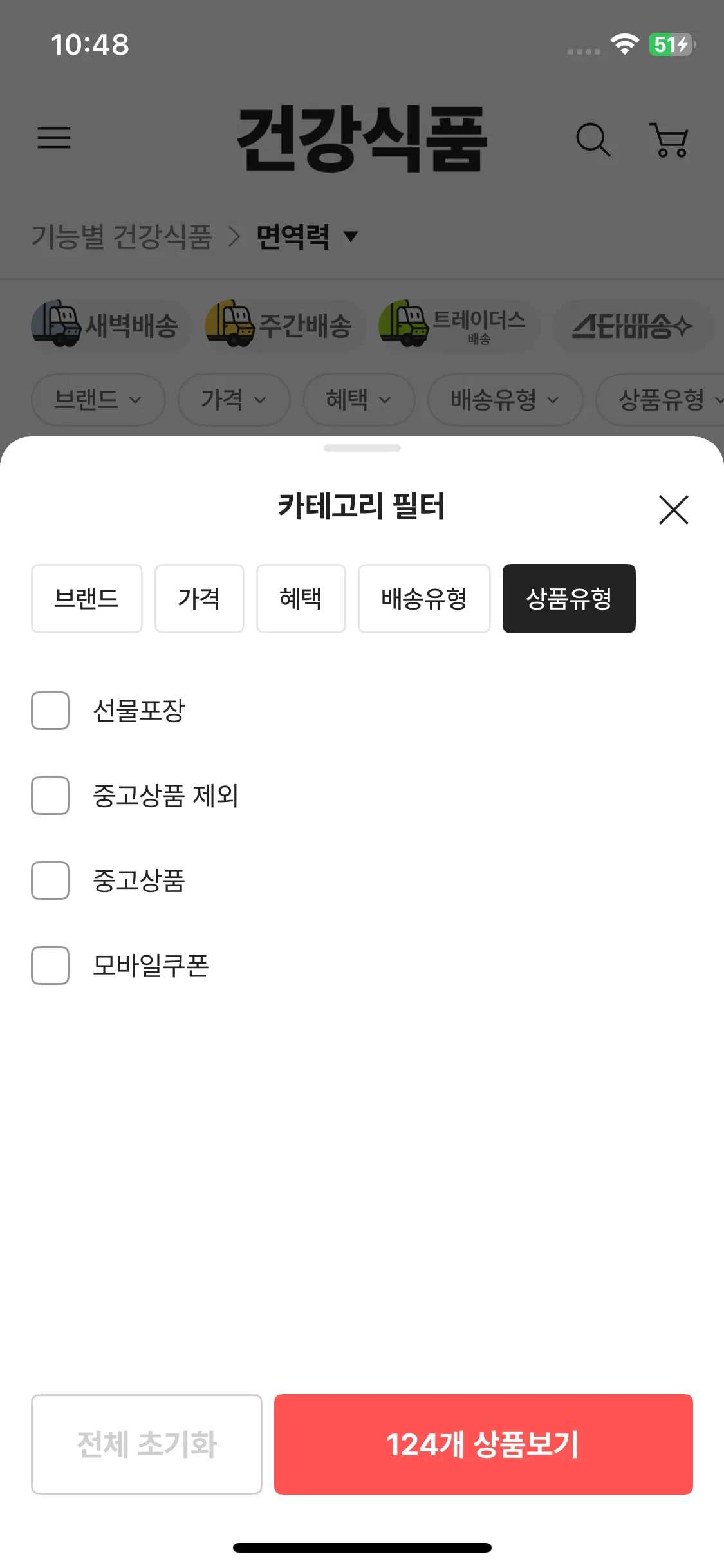Expand the 배송유형 dropdown chip
The image size is (724, 1568).
[505, 400]
